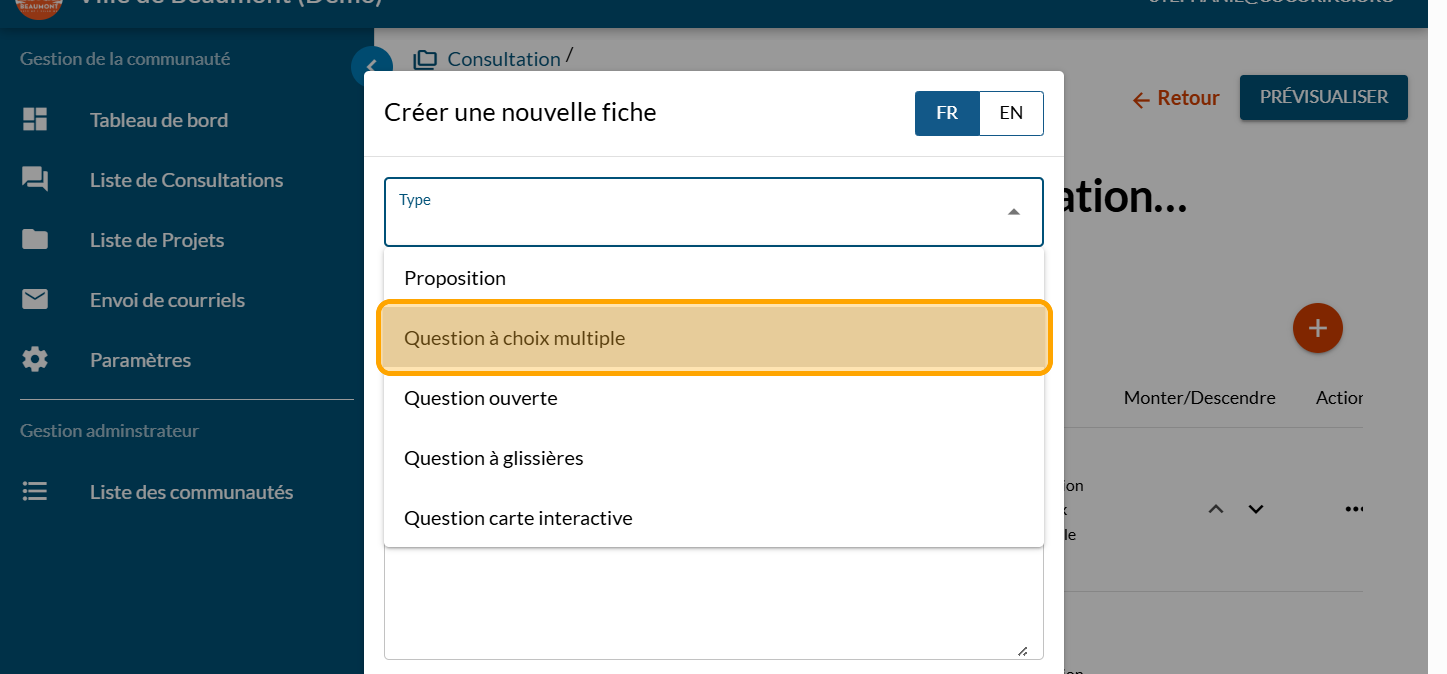The width and height of the screenshot is (1447, 674).
Task: Select Proposition from the type list
Action: [x=455, y=278]
